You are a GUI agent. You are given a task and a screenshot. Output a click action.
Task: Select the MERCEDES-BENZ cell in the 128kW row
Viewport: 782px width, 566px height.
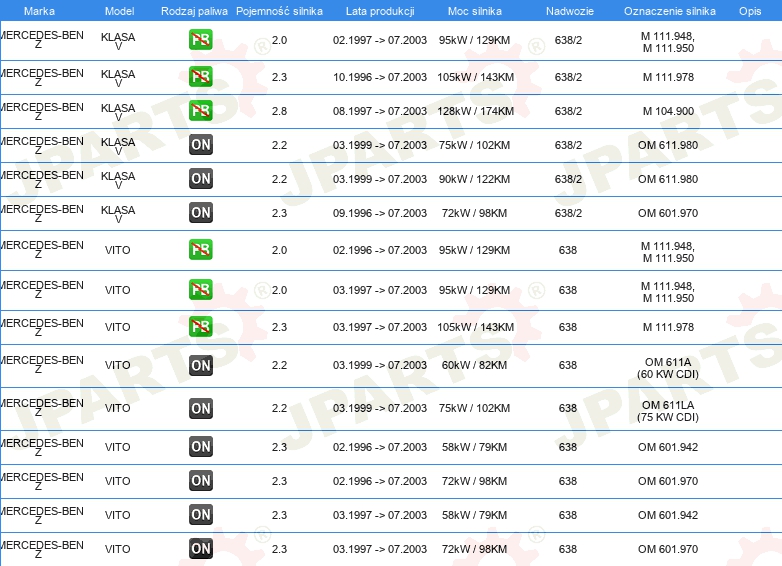(x=42, y=111)
